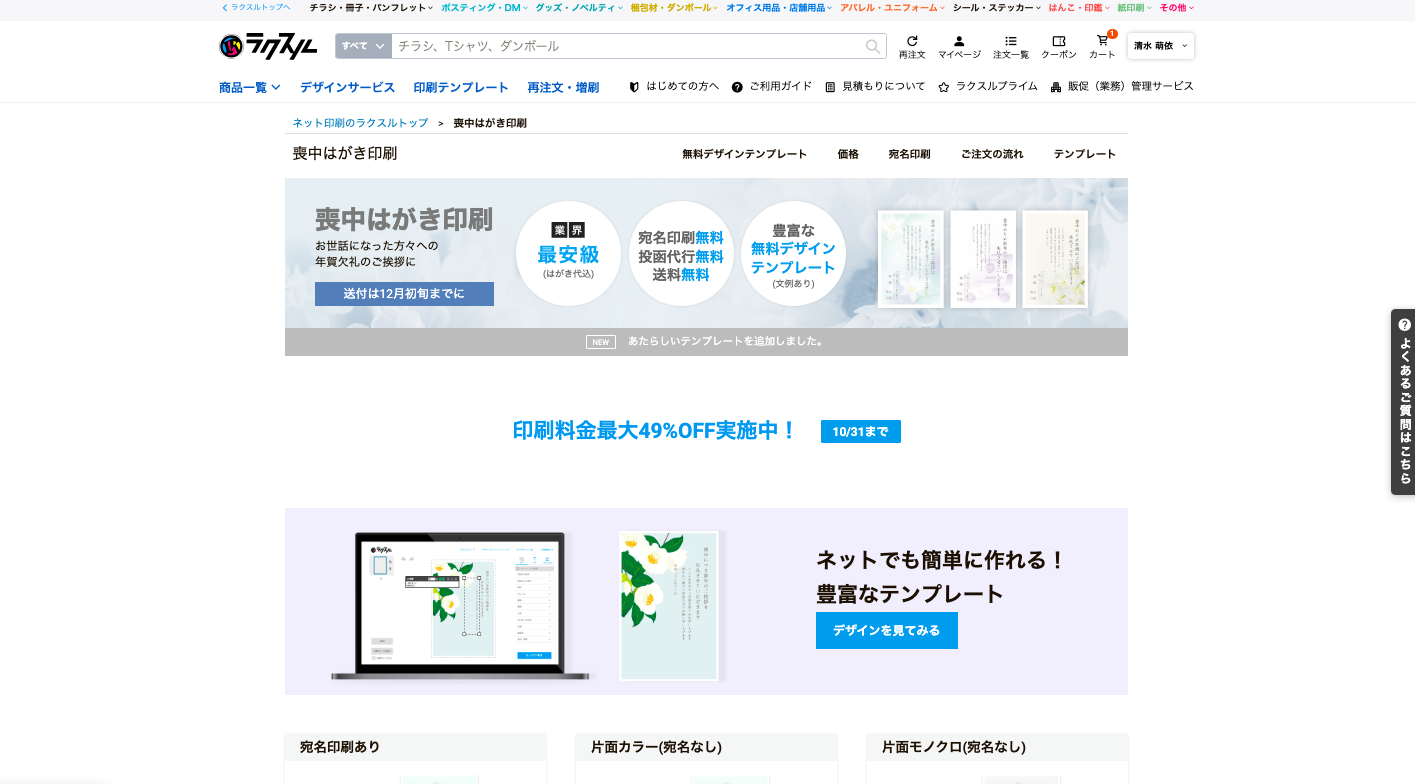This screenshot has width=1415, height=784.
Task: Click the search magnifier icon
Action: click(x=873, y=46)
